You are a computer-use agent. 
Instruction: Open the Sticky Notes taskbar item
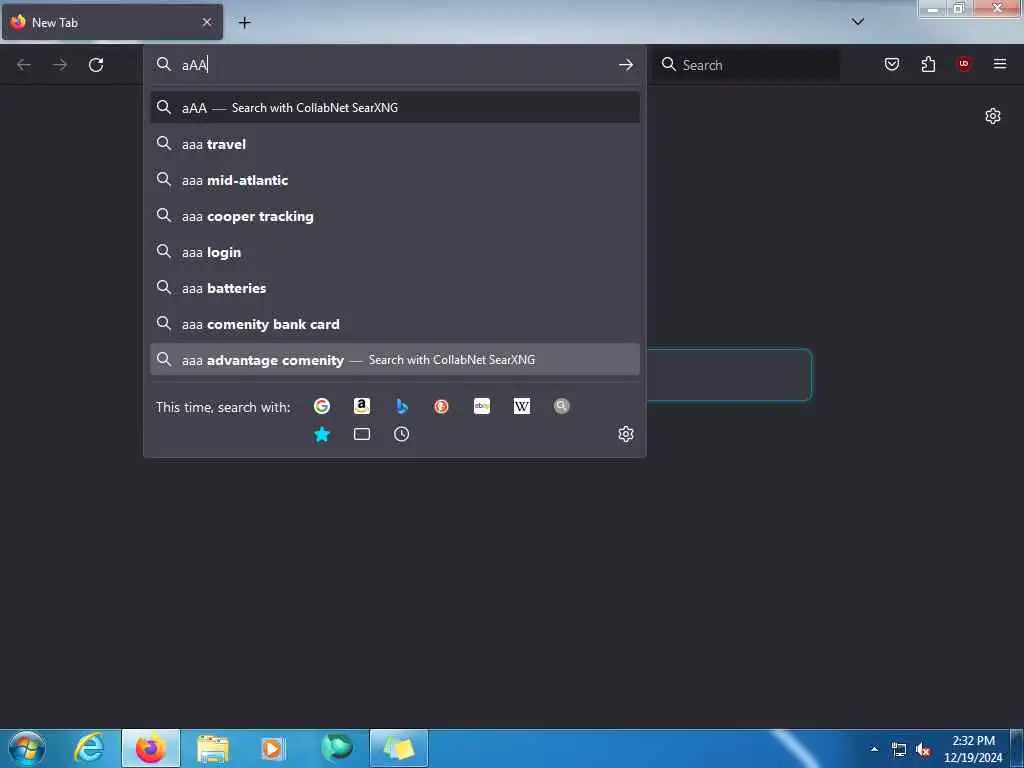399,748
